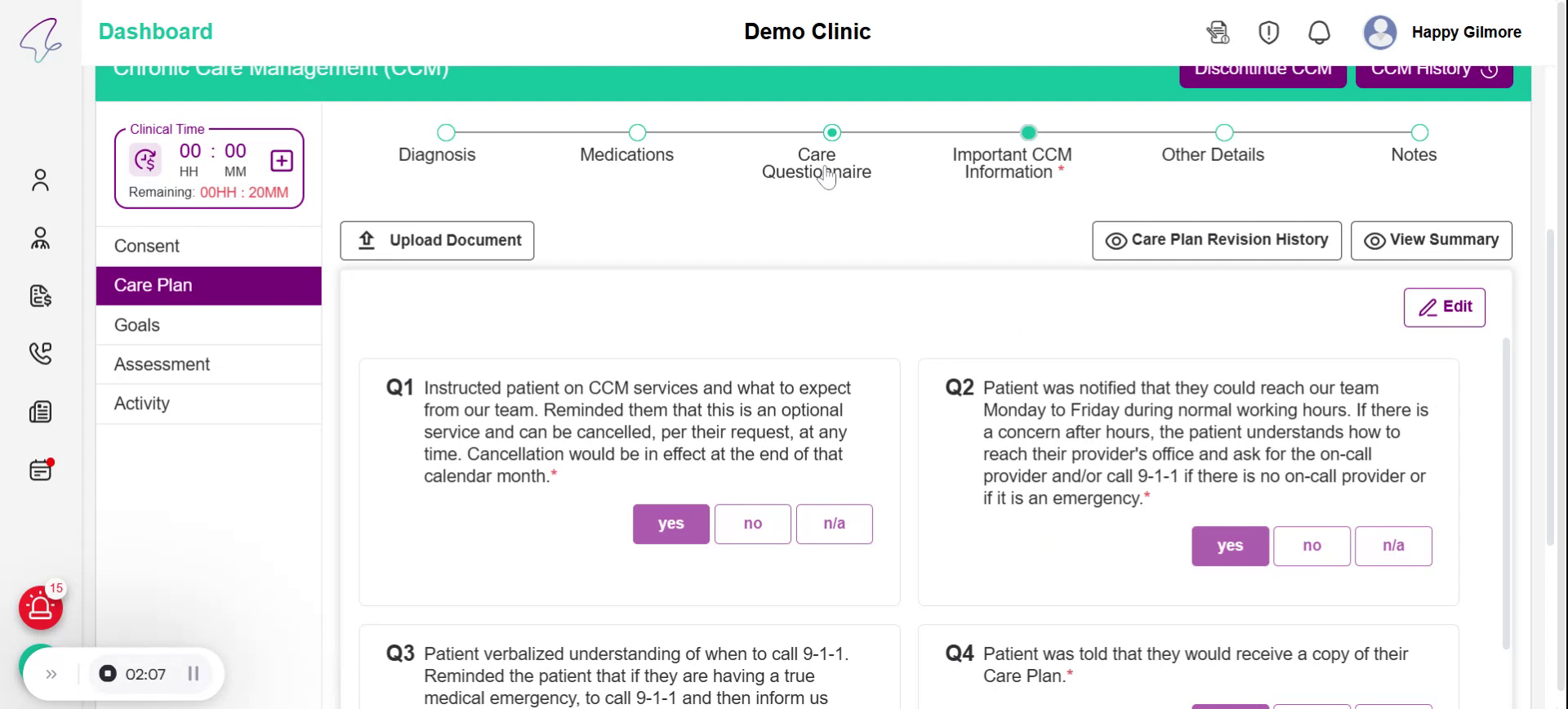
Task: Select 'yes' for question Q2
Action: click(1229, 546)
